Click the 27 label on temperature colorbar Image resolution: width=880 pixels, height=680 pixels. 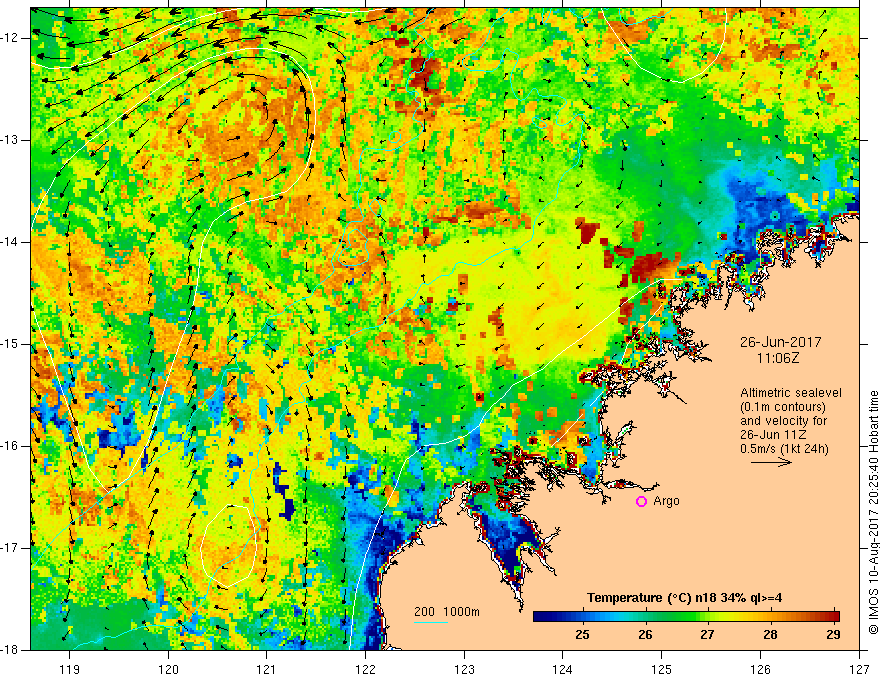click(x=707, y=635)
